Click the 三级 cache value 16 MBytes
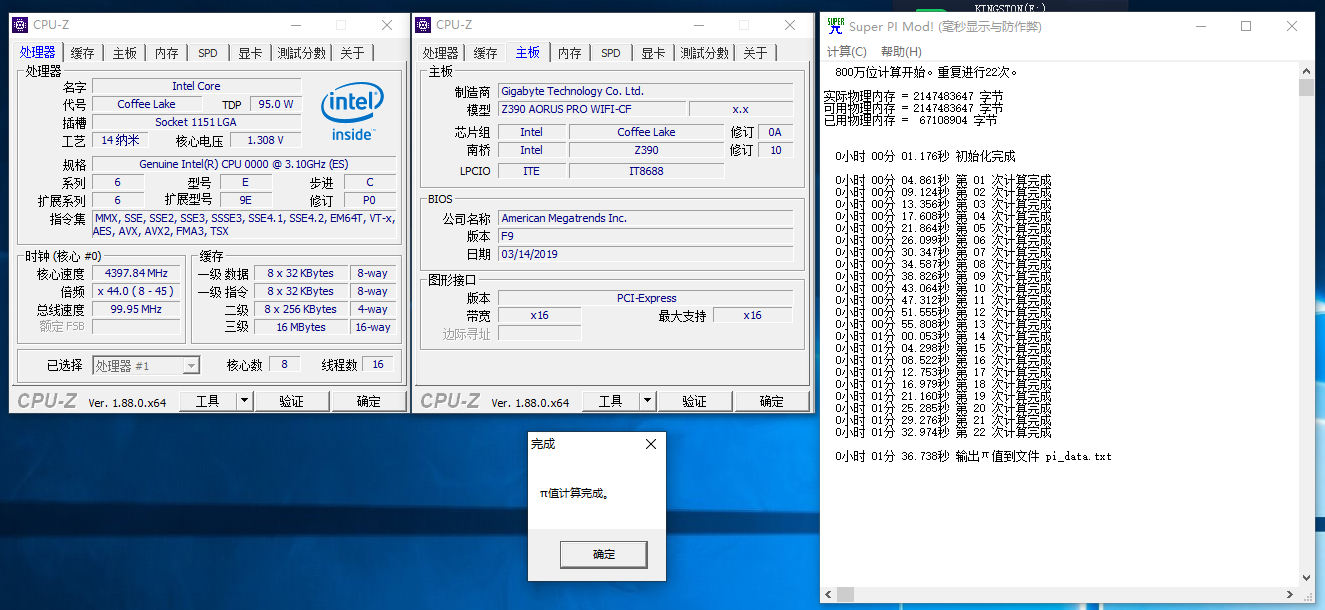Screen dimensions: 1325x610 [300, 327]
